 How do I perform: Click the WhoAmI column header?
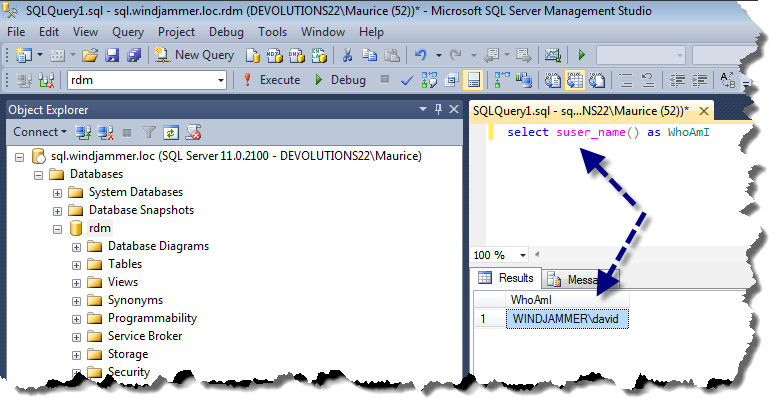[567, 299]
